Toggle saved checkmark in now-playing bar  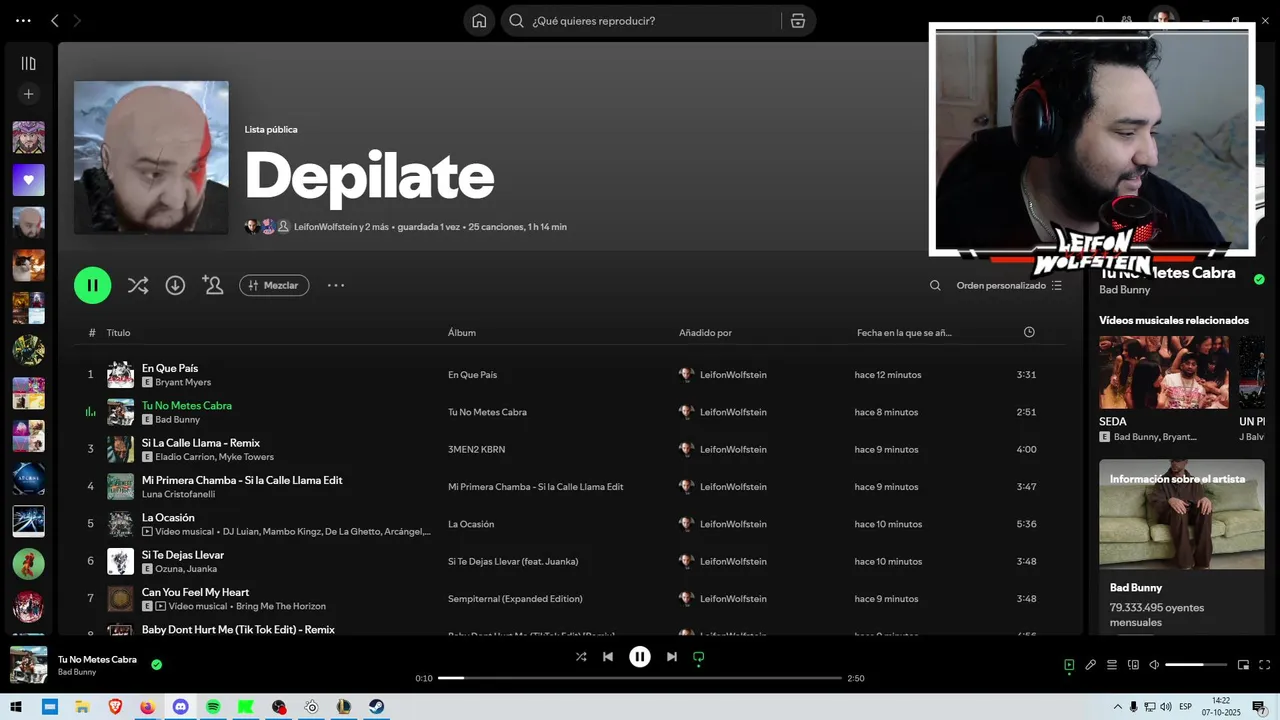click(x=156, y=664)
